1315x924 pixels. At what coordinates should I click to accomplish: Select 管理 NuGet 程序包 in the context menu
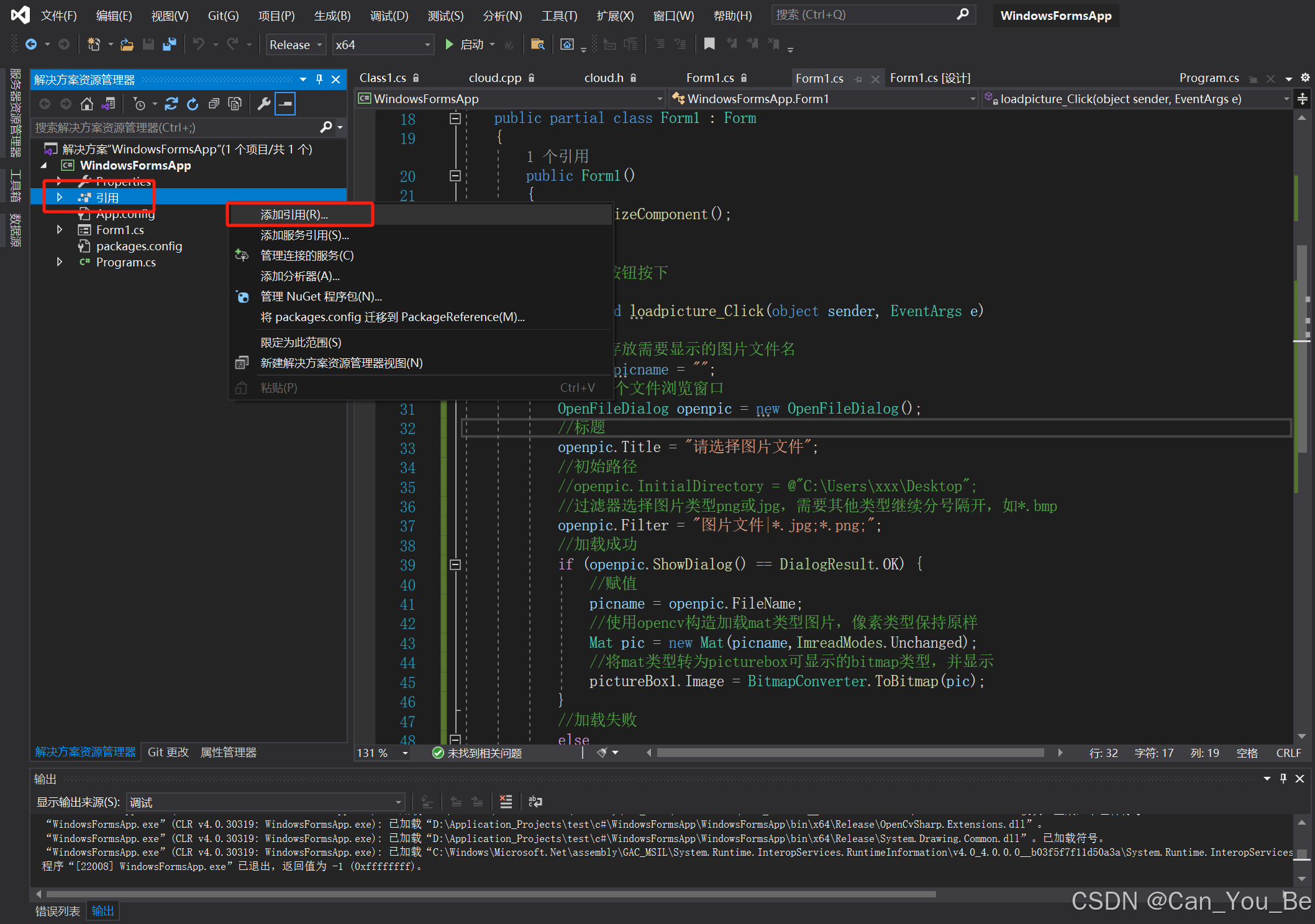321,296
